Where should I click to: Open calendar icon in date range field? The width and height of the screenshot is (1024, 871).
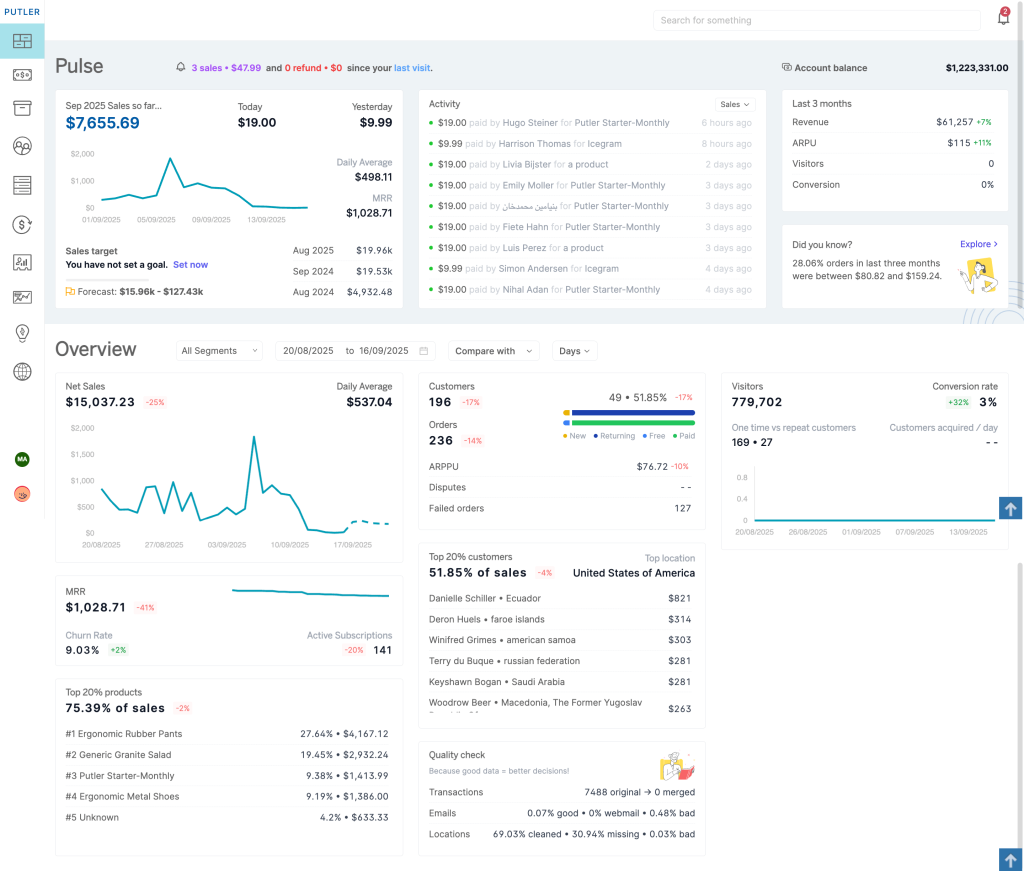pyautogui.click(x=424, y=351)
